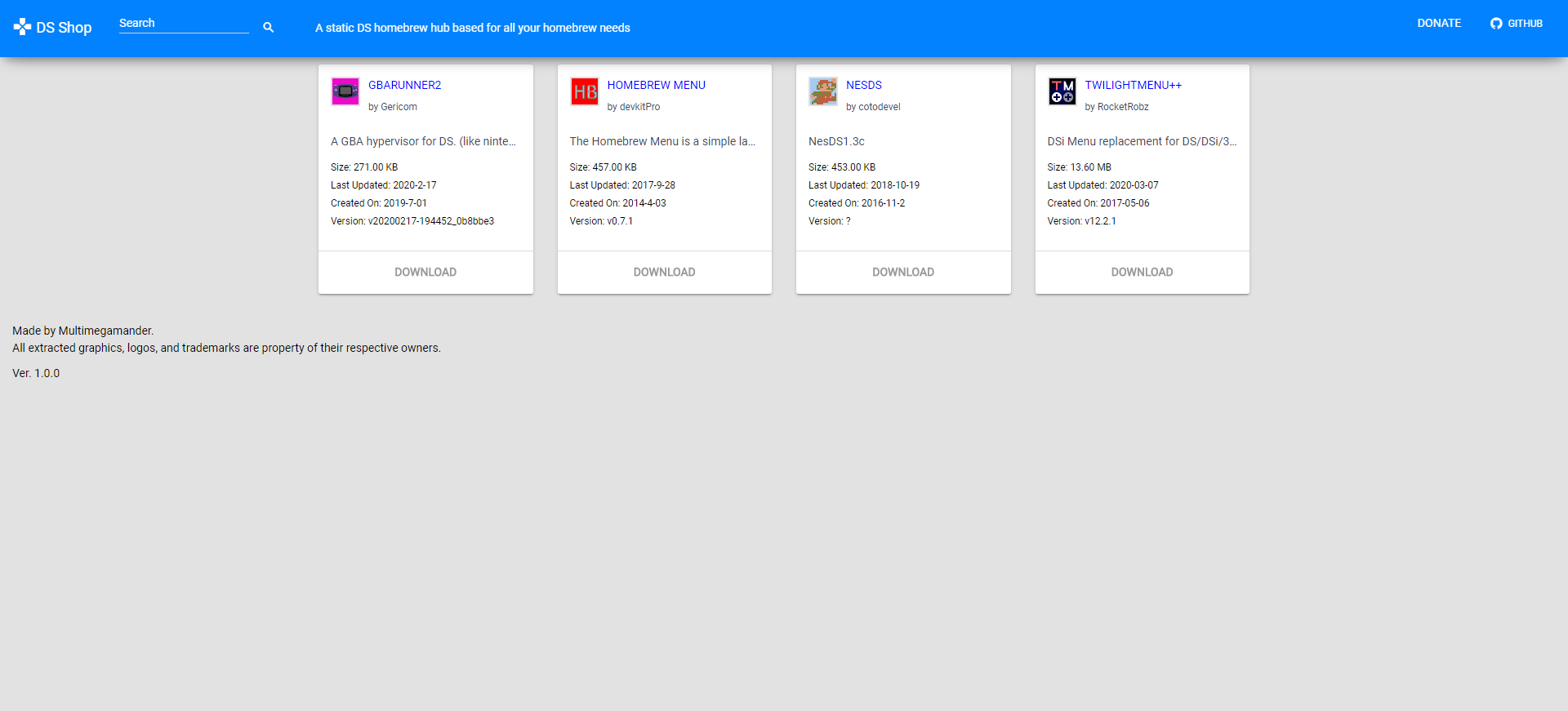The height and width of the screenshot is (711, 1568).
Task: Open the TWILIGHTMENU++ title link
Action: pos(1134,85)
